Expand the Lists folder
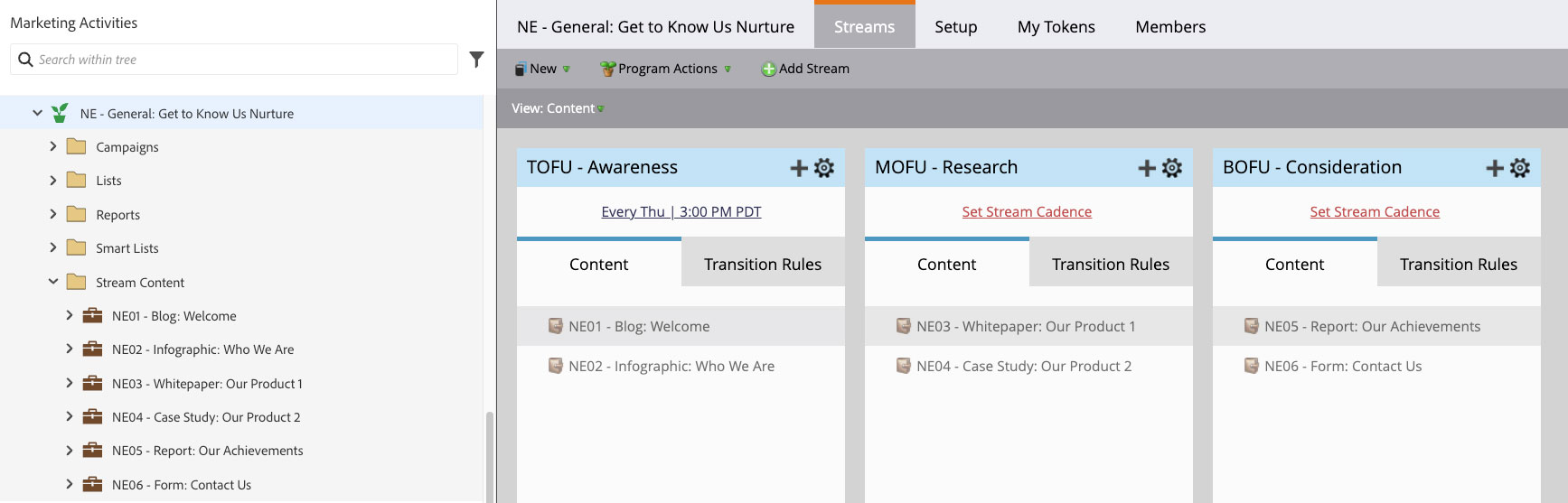 click(x=53, y=180)
